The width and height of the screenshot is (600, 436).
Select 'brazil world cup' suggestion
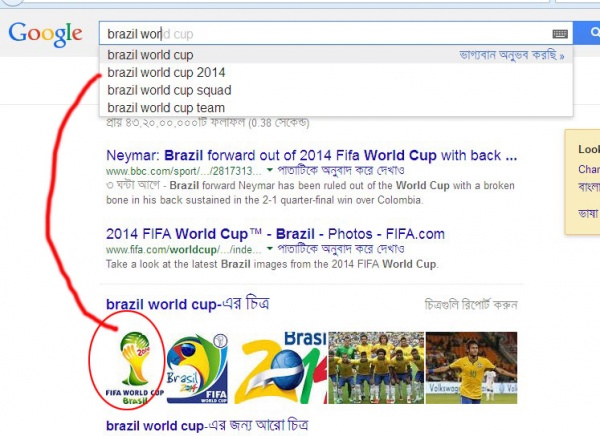(x=150, y=55)
